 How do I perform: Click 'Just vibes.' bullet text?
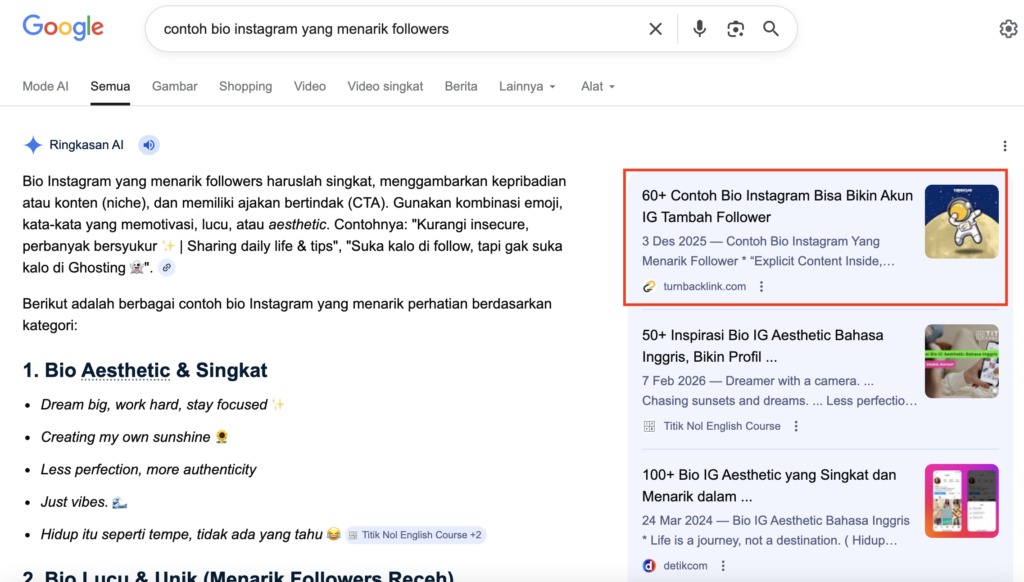pos(74,502)
